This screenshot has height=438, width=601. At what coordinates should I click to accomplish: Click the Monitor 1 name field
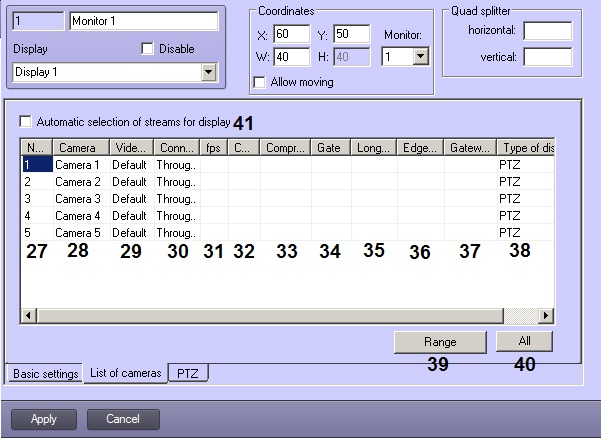[x=144, y=20]
